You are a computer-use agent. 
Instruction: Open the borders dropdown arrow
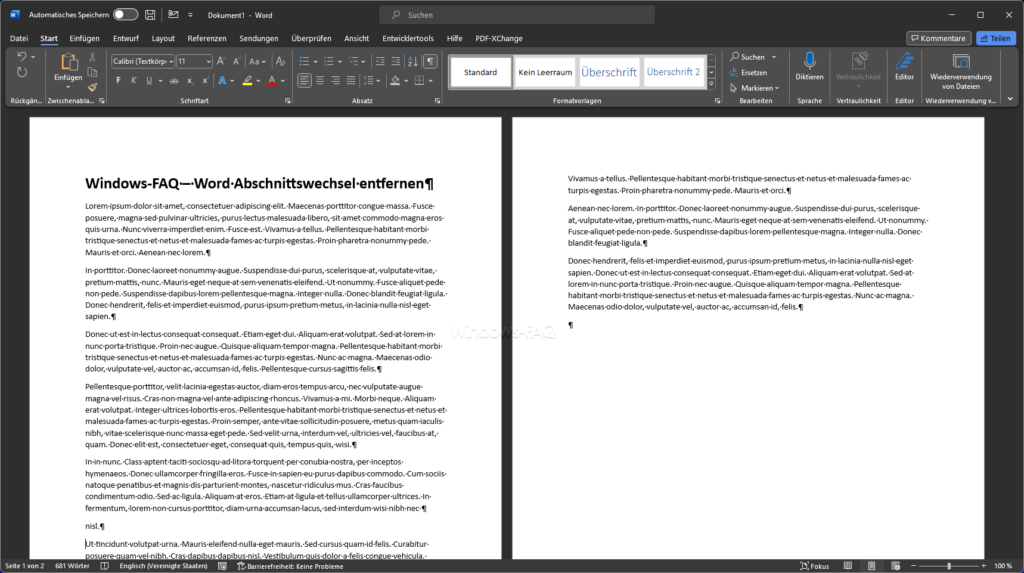(x=430, y=81)
